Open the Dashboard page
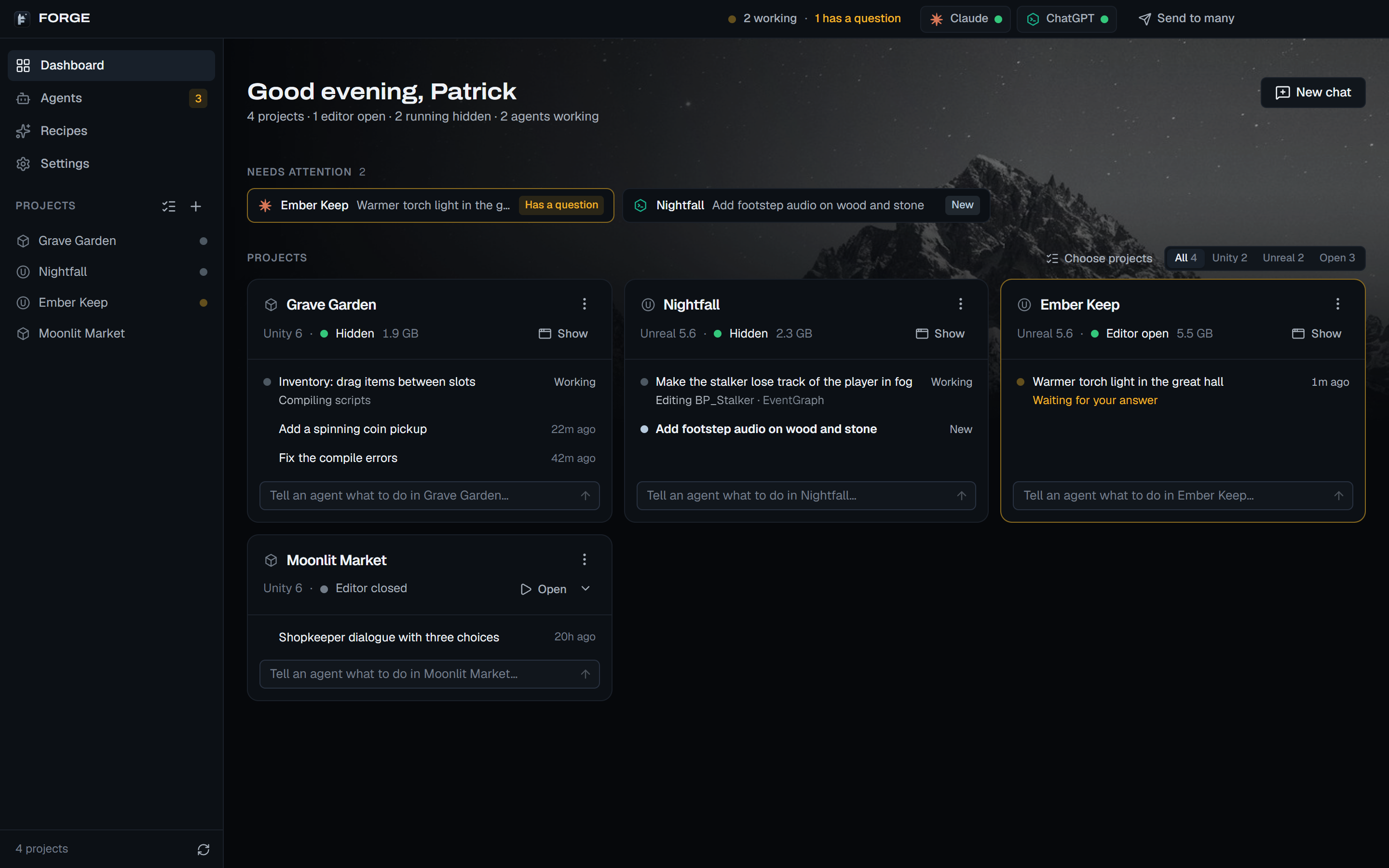This screenshot has height=868, width=1389. pos(111,66)
